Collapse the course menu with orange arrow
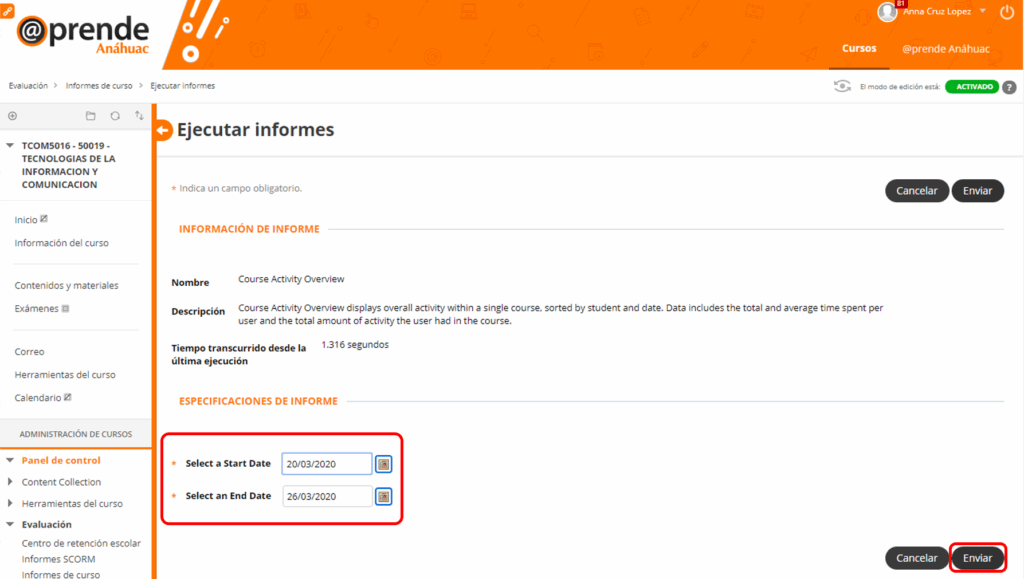This screenshot has height=579, width=1024. tap(164, 130)
